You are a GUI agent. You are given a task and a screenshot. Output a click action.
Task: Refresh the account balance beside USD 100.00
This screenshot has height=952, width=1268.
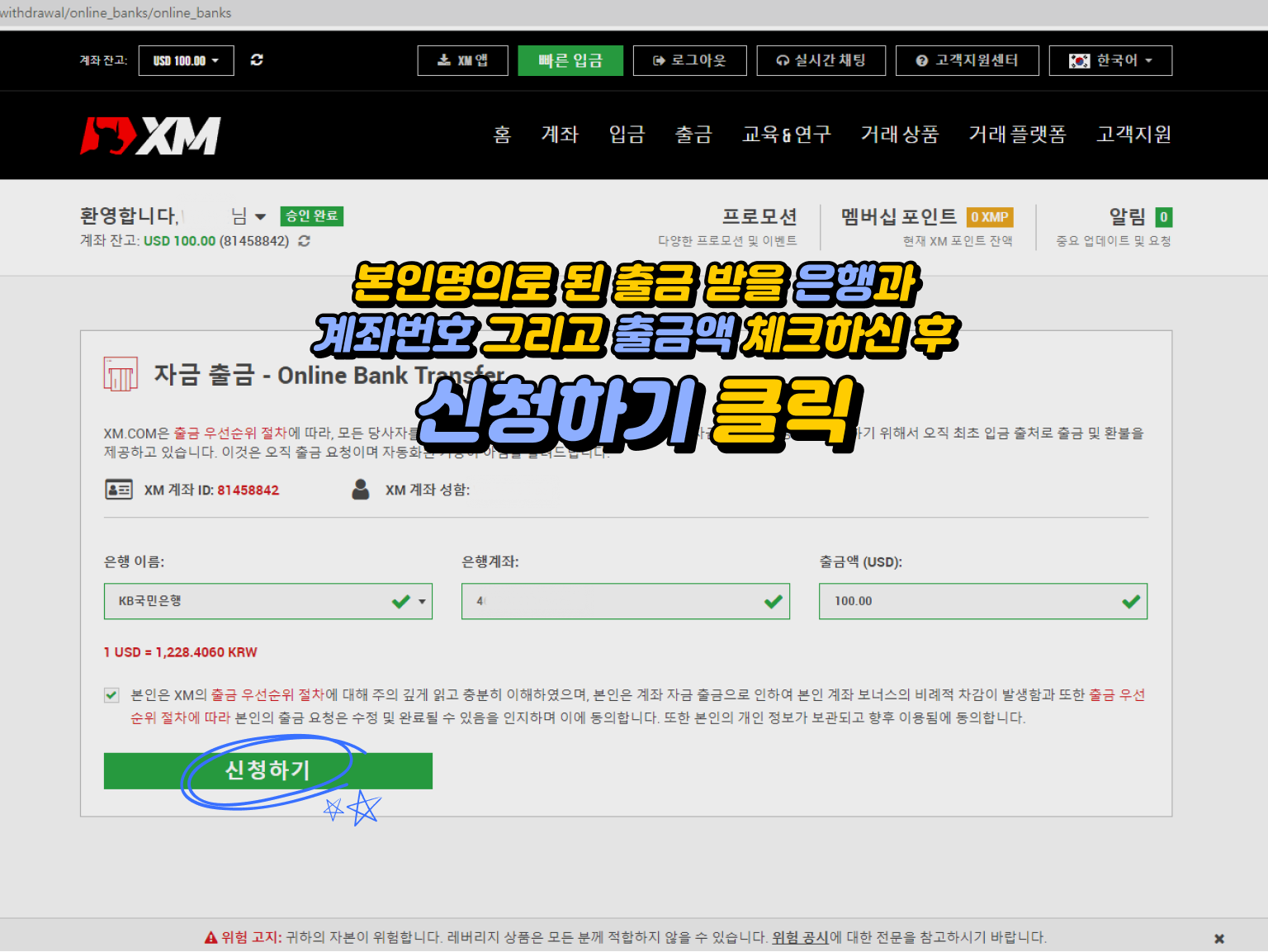tap(257, 59)
